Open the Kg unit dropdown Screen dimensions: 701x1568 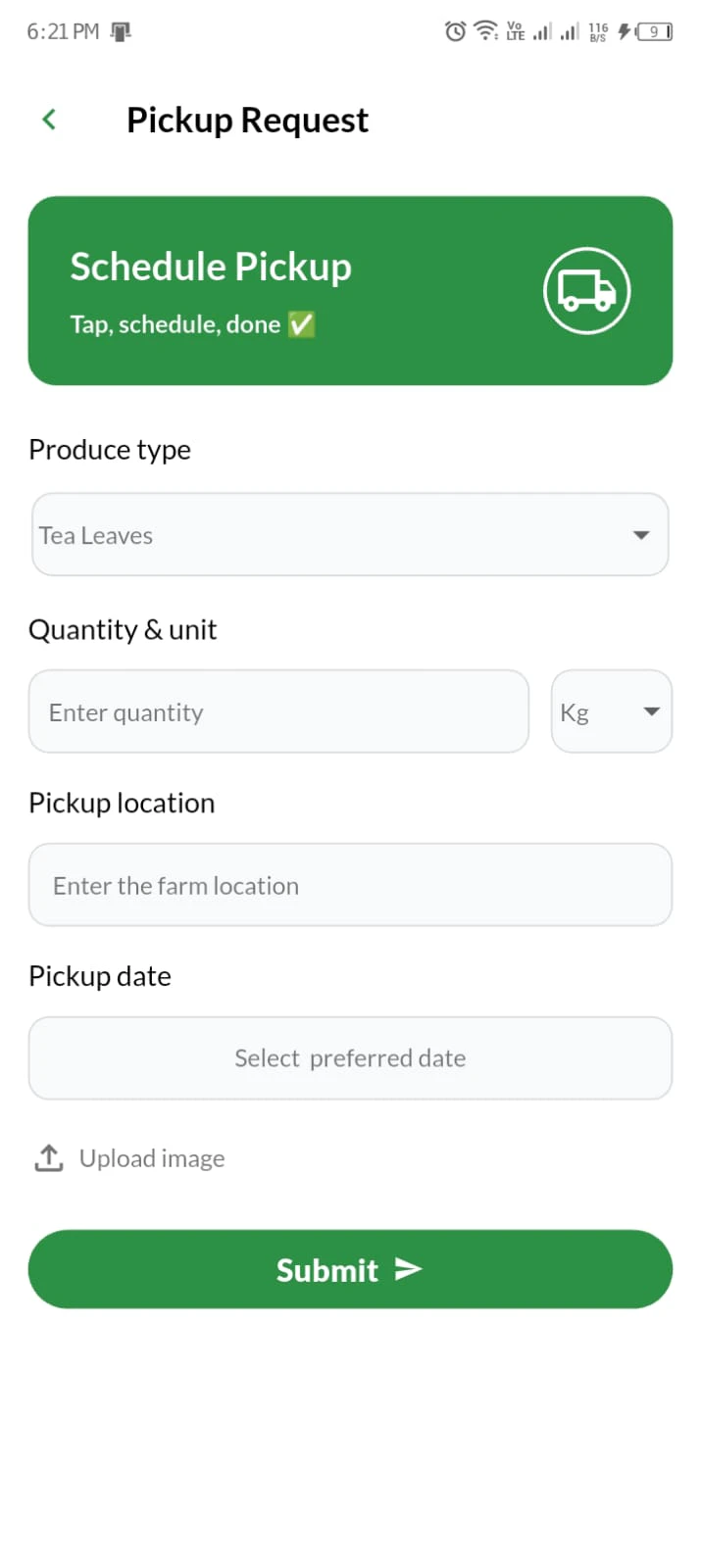tap(611, 711)
